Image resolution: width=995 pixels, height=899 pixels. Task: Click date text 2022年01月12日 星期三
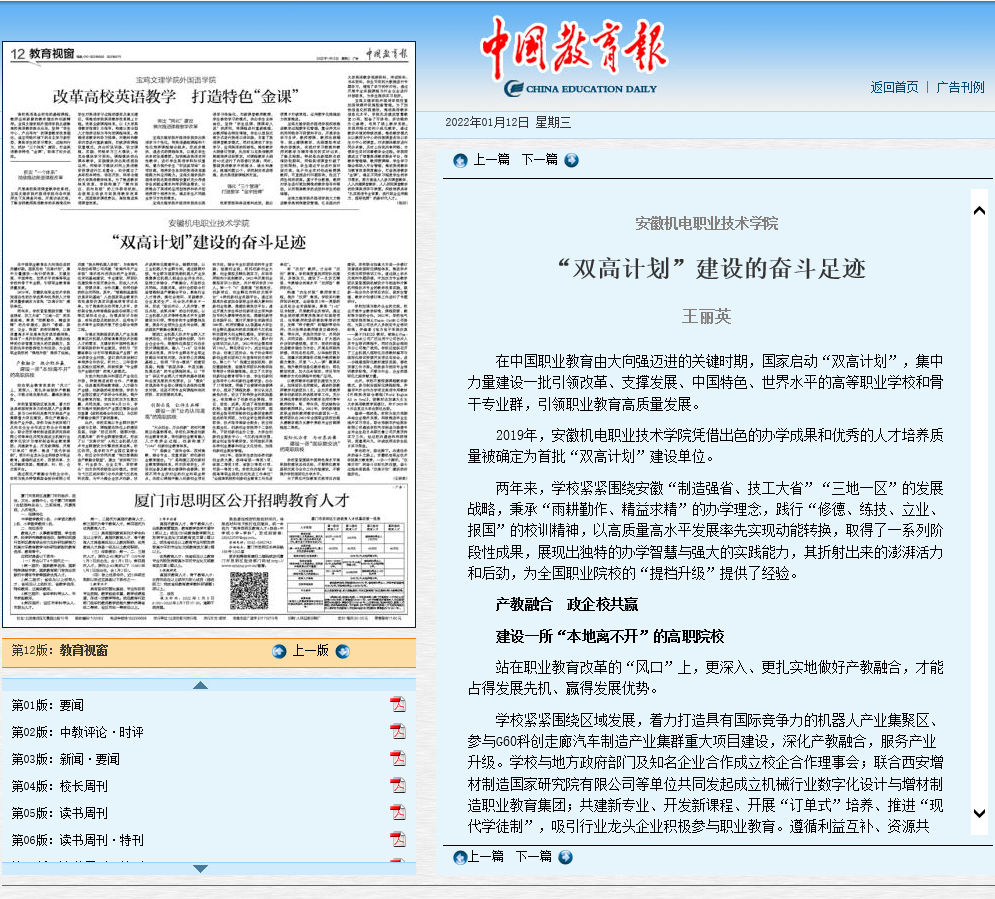[x=508, y=122]
